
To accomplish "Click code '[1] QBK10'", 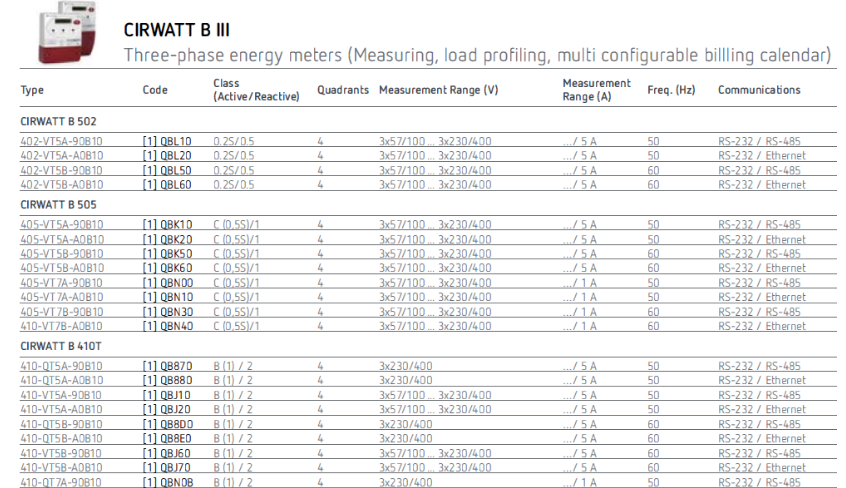I will click(x=167, y=225).
